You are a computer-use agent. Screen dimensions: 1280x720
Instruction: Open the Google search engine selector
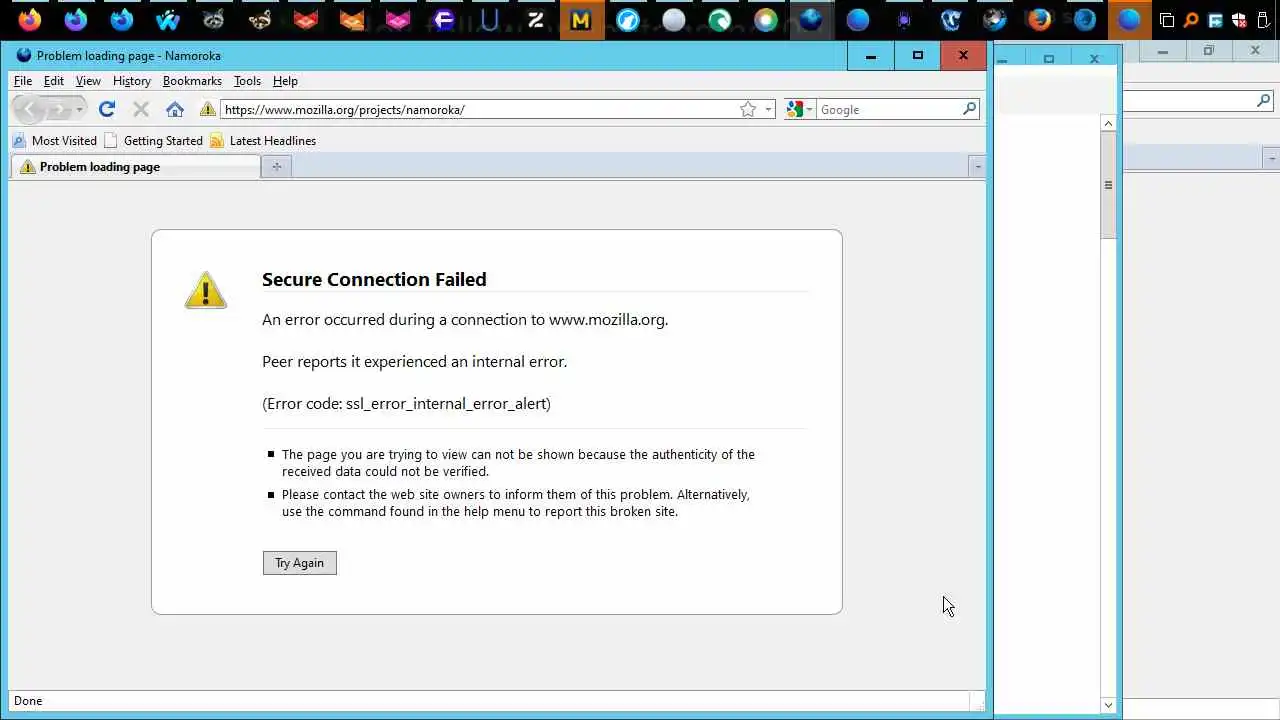click(x=800, y=109)
